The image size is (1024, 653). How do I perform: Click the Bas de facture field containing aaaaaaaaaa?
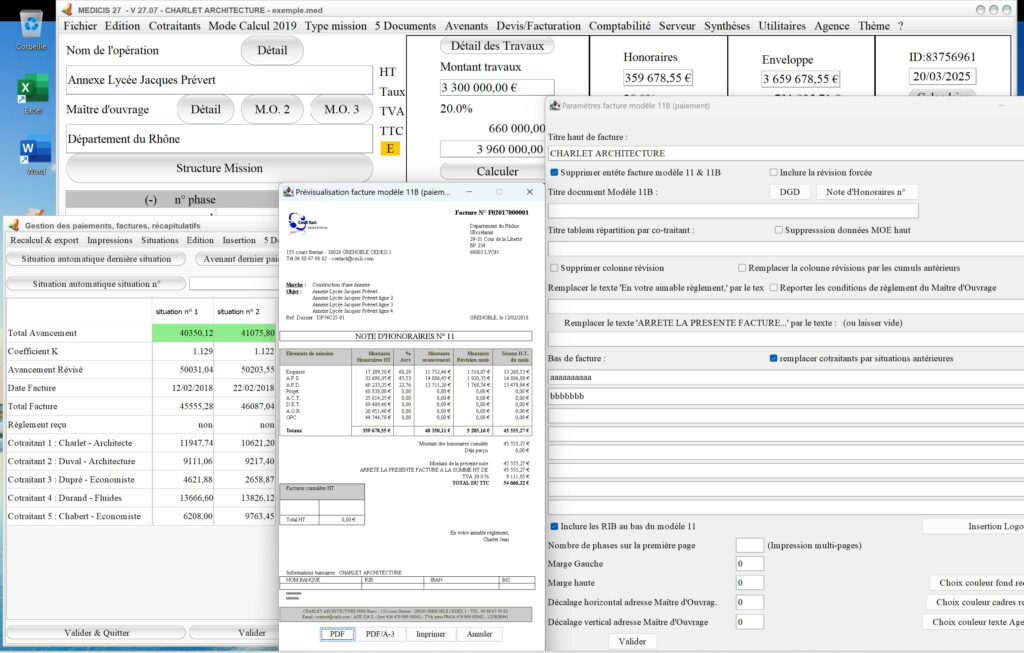[x=786, y=377]
